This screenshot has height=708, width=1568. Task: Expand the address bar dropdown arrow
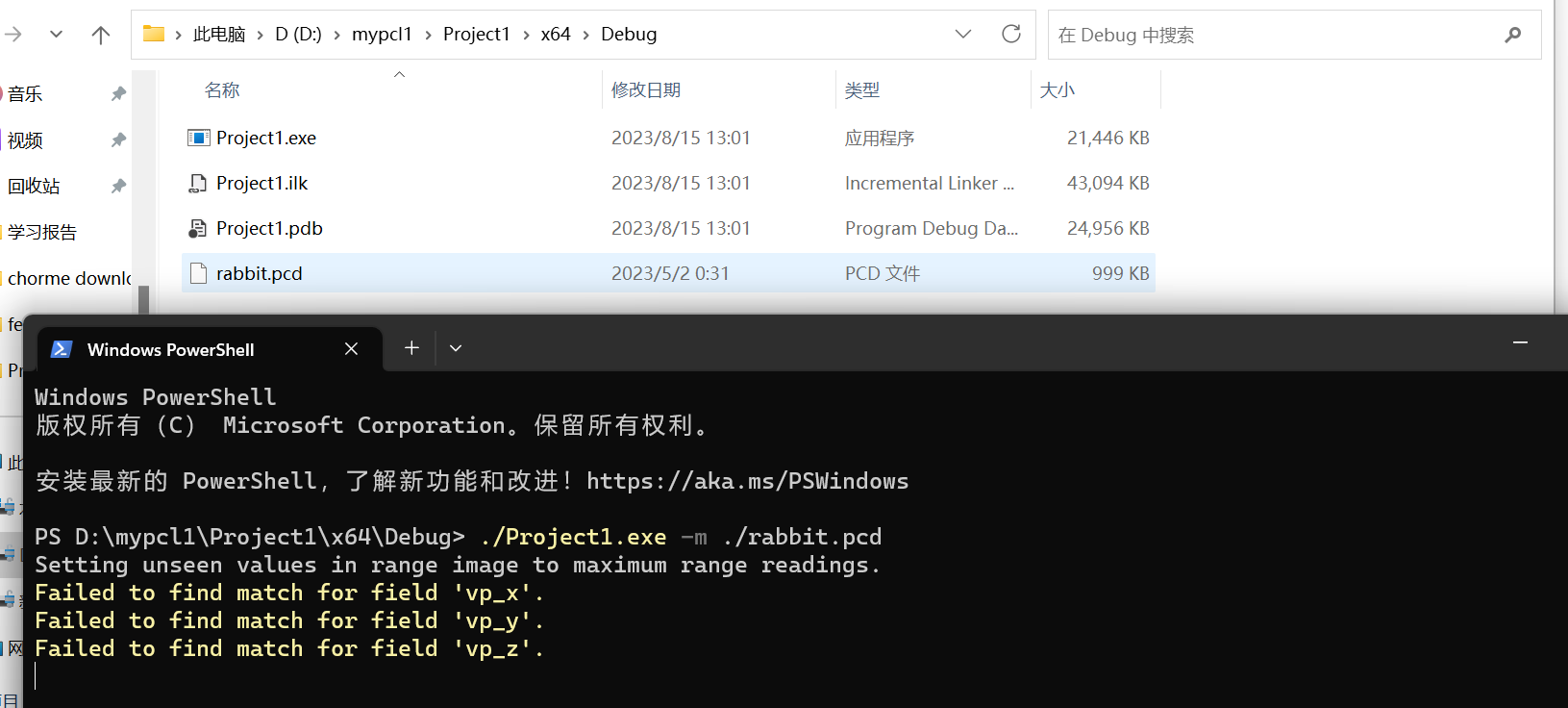pyautogui.click(x=963, y=33)
